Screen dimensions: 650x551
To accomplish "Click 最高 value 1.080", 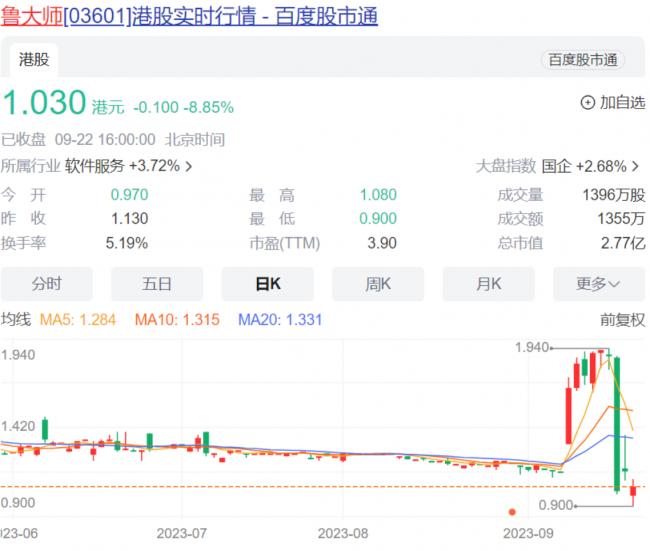I will [x=378, y=195].
